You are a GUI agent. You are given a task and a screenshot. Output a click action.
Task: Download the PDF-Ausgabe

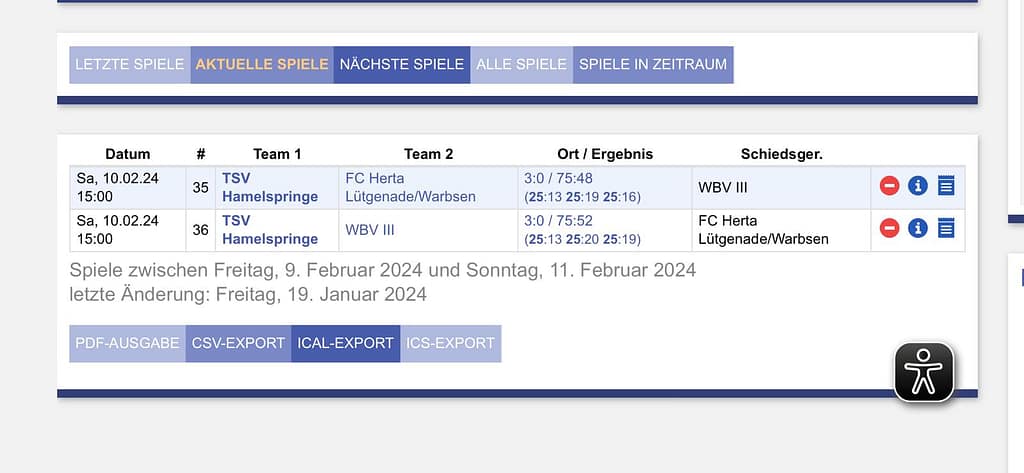pos(127,343)
